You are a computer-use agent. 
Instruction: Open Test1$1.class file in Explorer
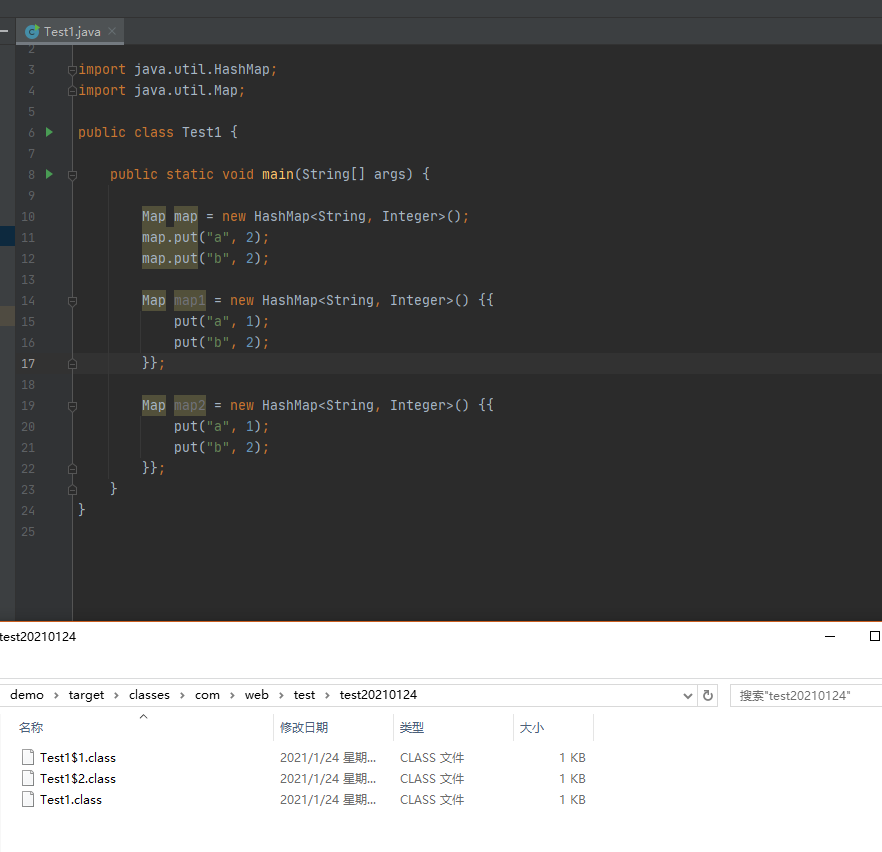click(x=78, y=758)
